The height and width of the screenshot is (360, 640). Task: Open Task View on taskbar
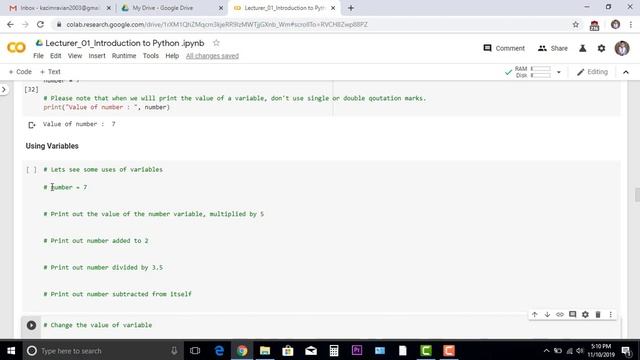point(195,351)
